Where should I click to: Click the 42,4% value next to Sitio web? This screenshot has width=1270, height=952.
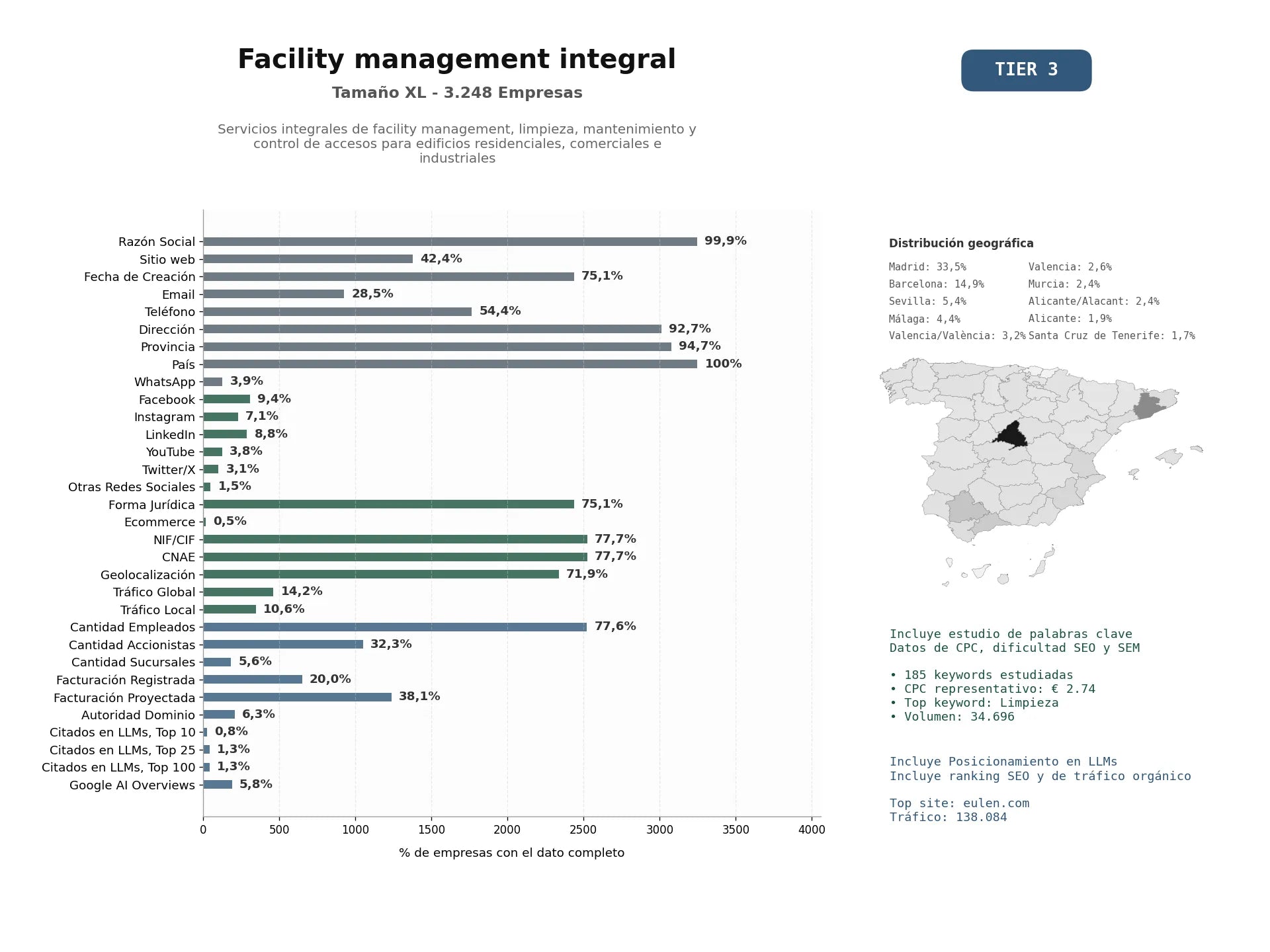click(x=441, y=258)
